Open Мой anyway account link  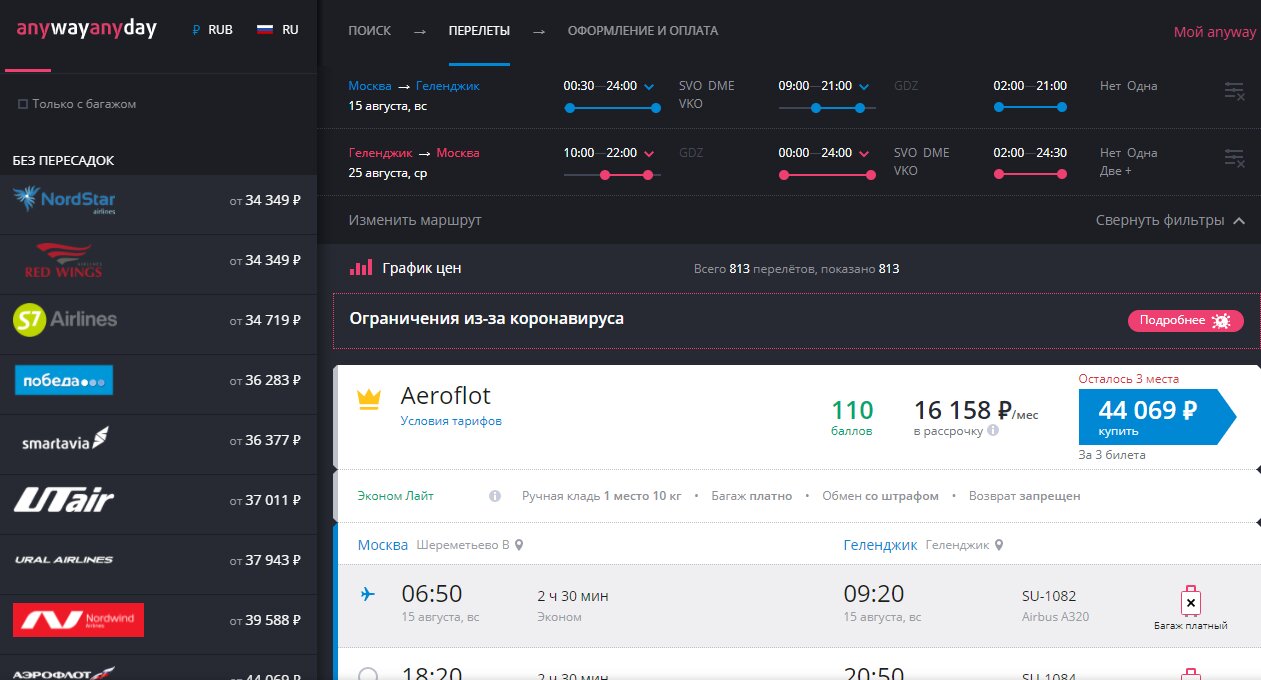[x=1214, y=32]
